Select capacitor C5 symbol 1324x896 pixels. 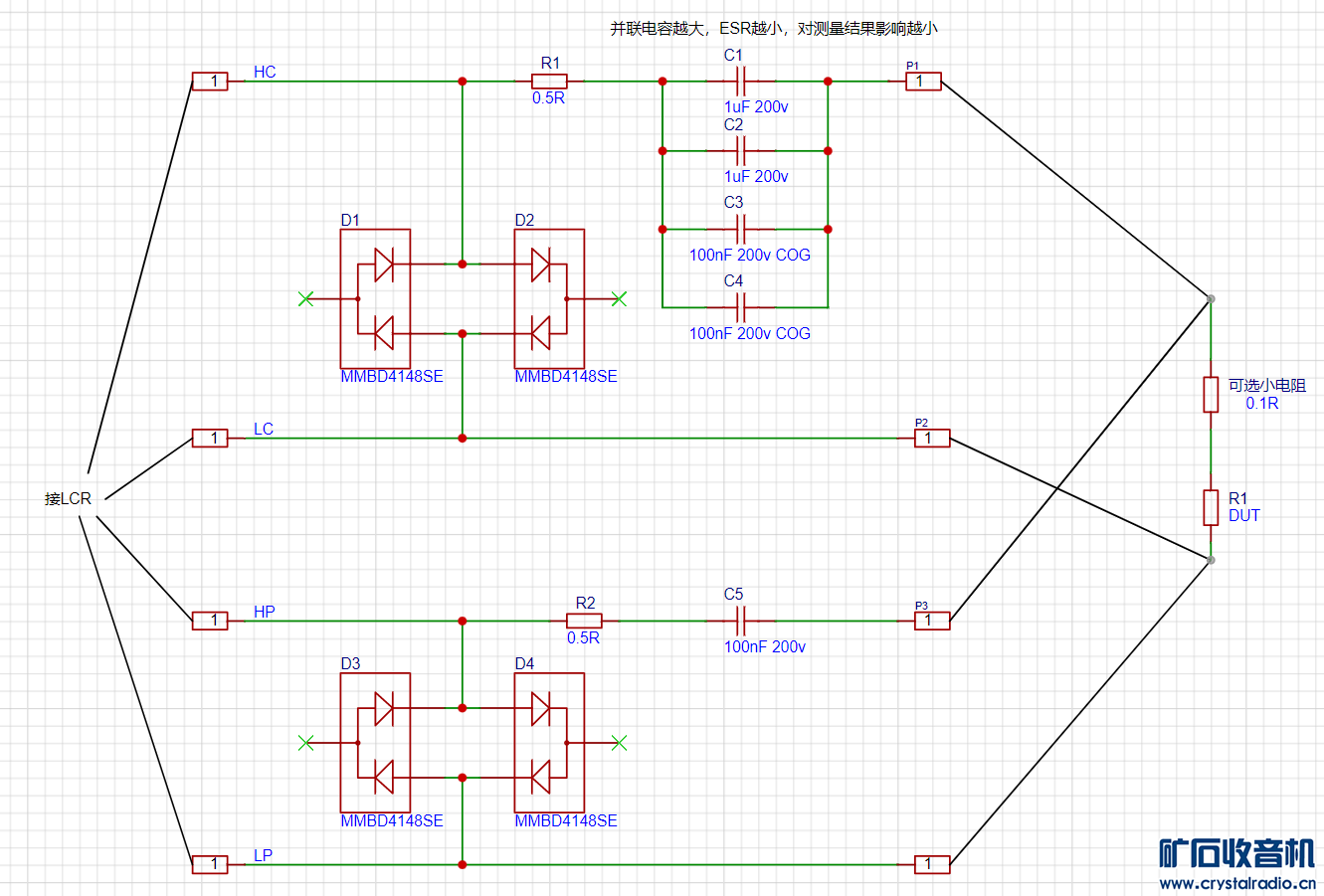pyautogui.click(x=740, y=622)
